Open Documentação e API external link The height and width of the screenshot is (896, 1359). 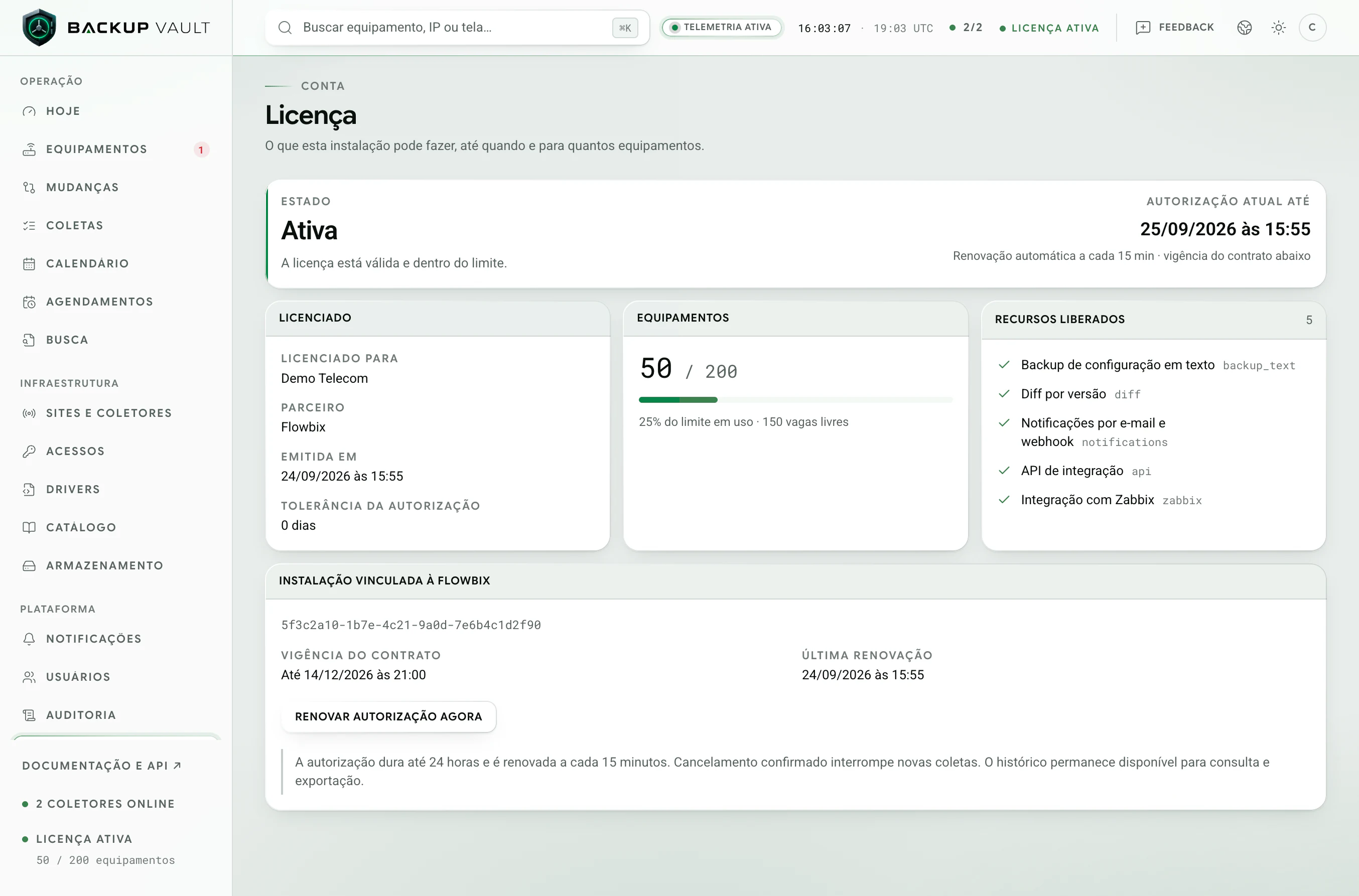(102, 766)
